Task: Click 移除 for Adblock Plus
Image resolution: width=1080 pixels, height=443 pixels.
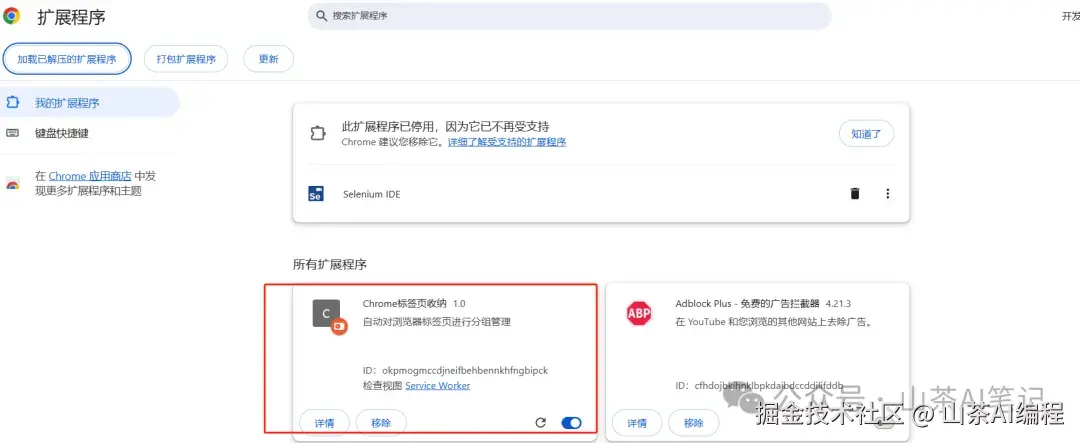Action: [694, 423]
